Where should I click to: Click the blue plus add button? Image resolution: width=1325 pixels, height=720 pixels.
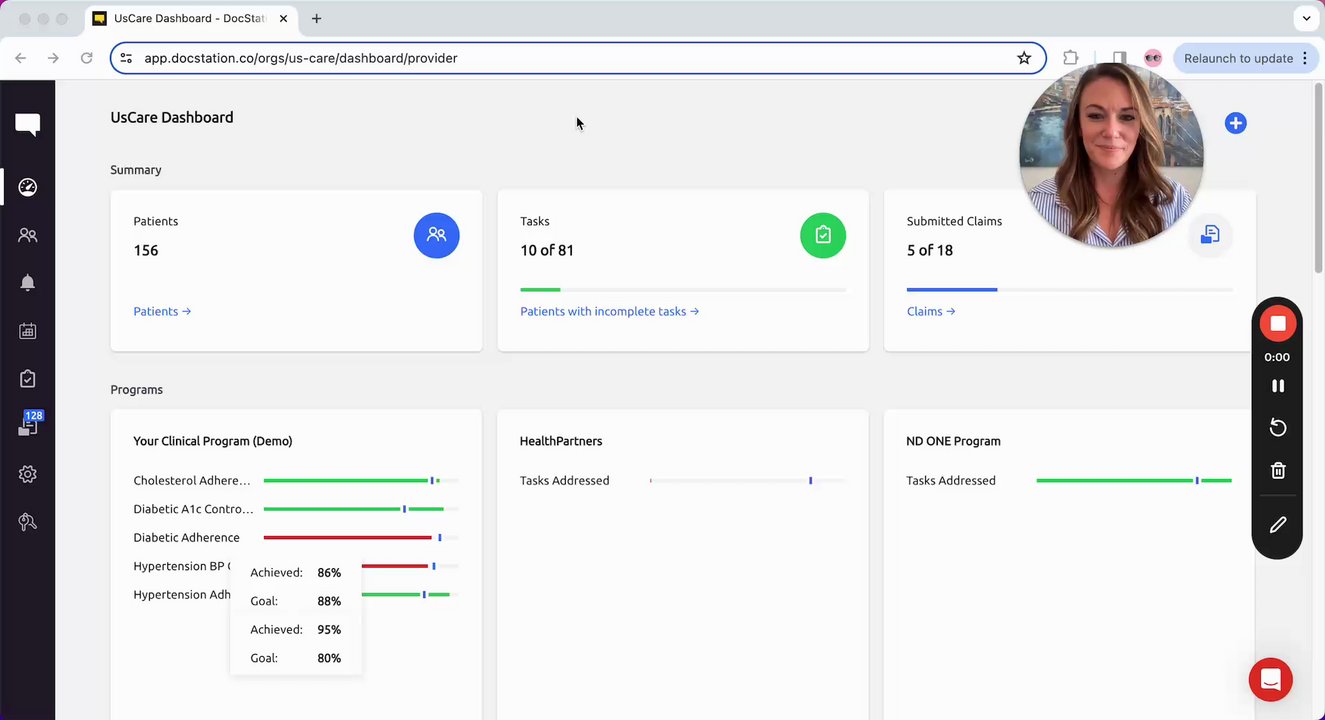click(x=1236, y=123)
